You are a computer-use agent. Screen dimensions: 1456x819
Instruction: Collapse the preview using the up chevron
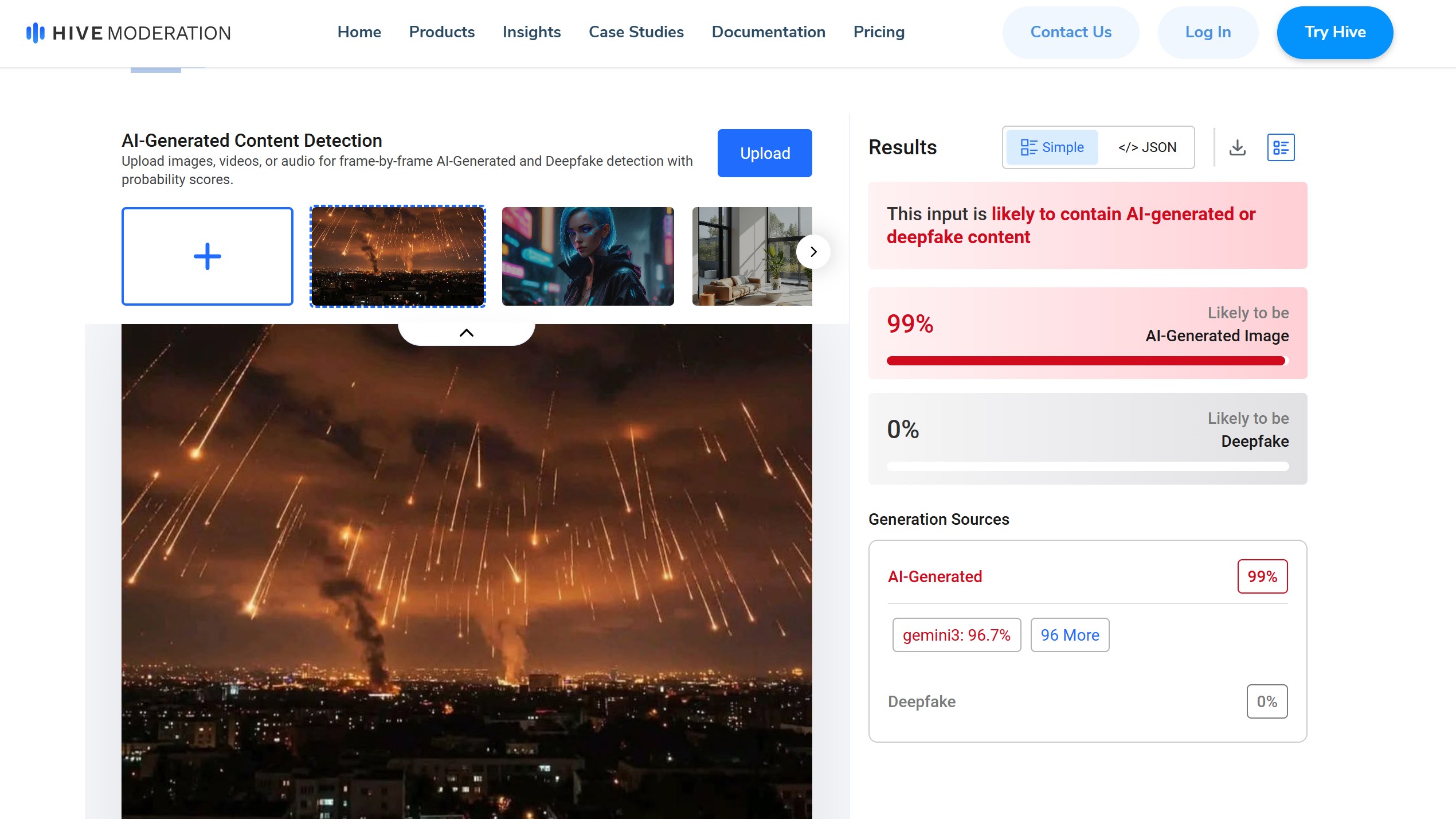click(x=467, y=333)
